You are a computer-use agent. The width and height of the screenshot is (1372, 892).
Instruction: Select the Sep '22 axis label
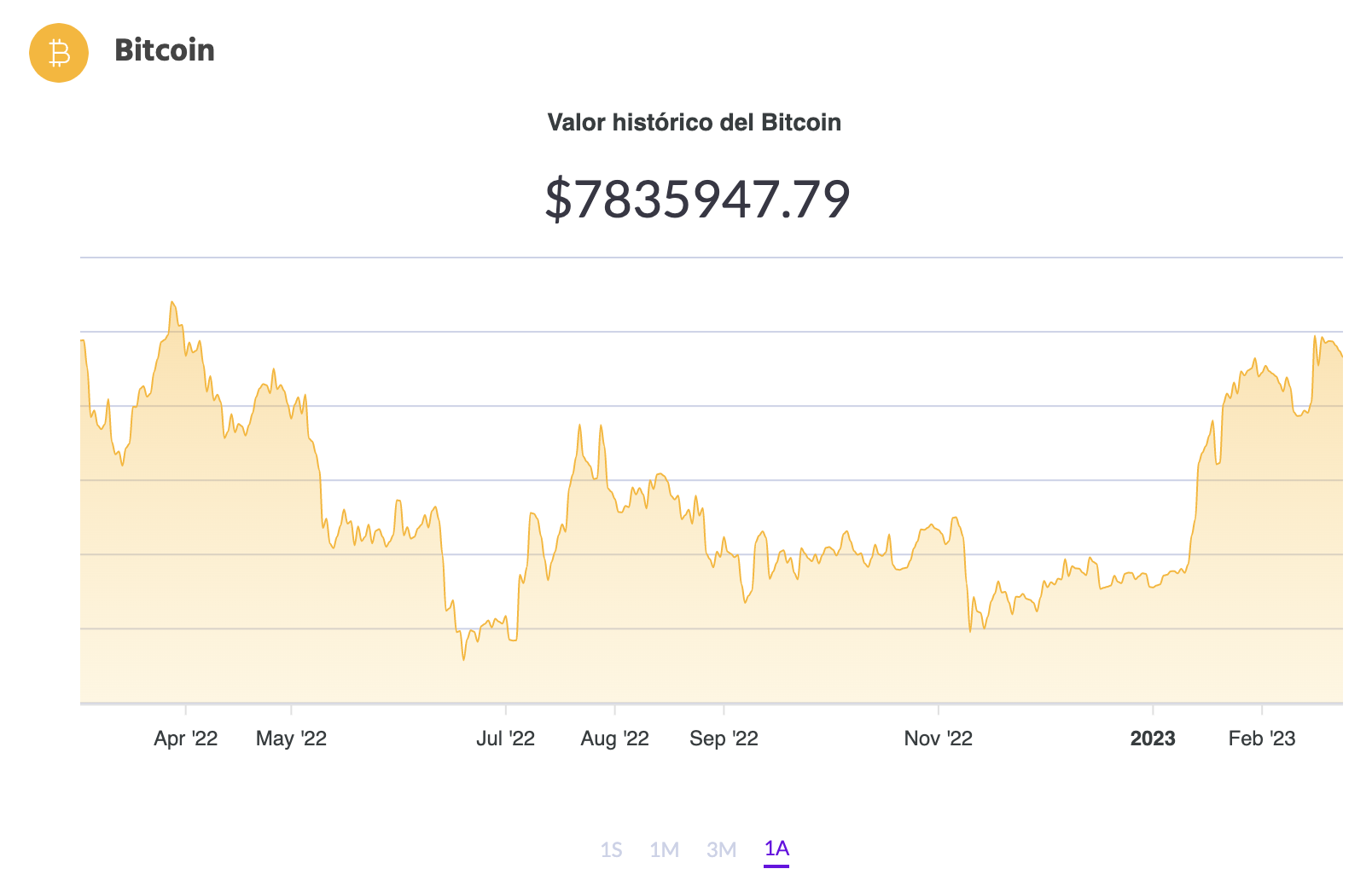click(725, 739)
